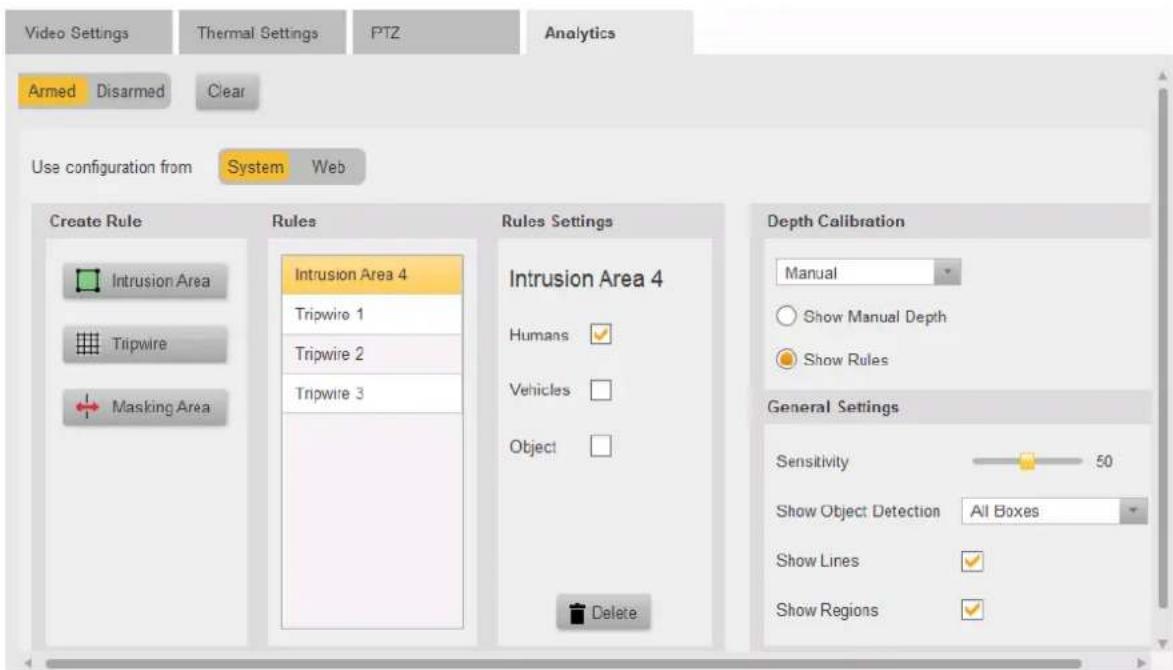This screenshot has width=1173, height=670.
Task: Enable the Vehicles checkbox
Action: [x=601, y=390]
